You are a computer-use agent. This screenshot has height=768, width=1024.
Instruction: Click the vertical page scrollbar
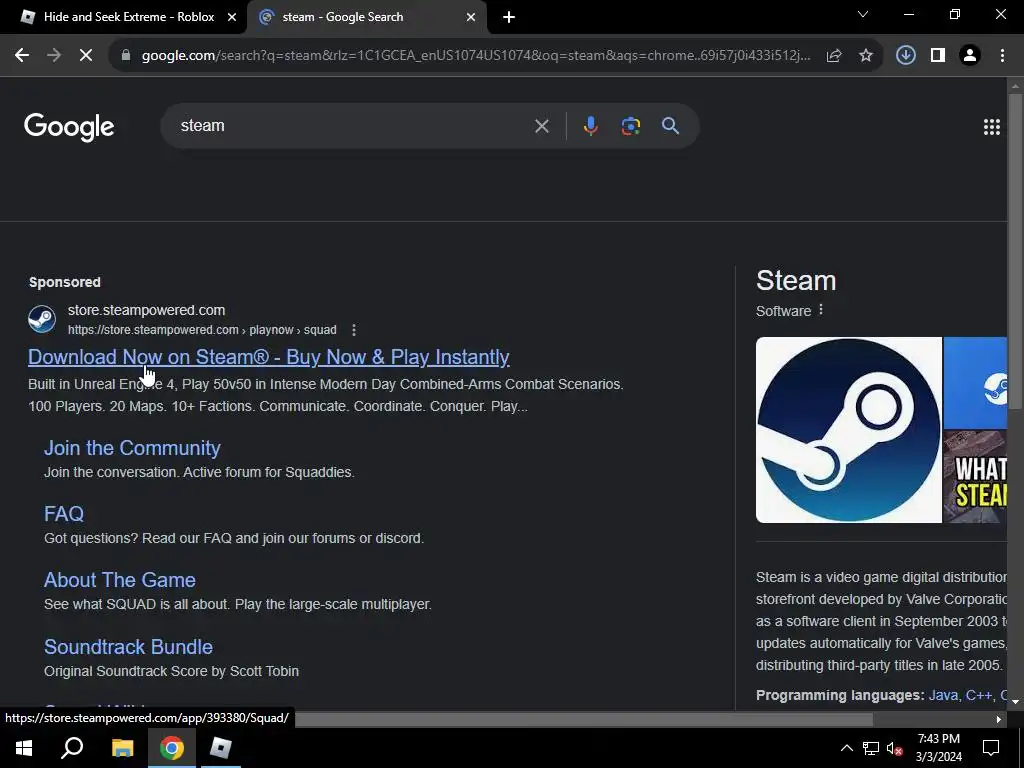(x=1016, y=251)
